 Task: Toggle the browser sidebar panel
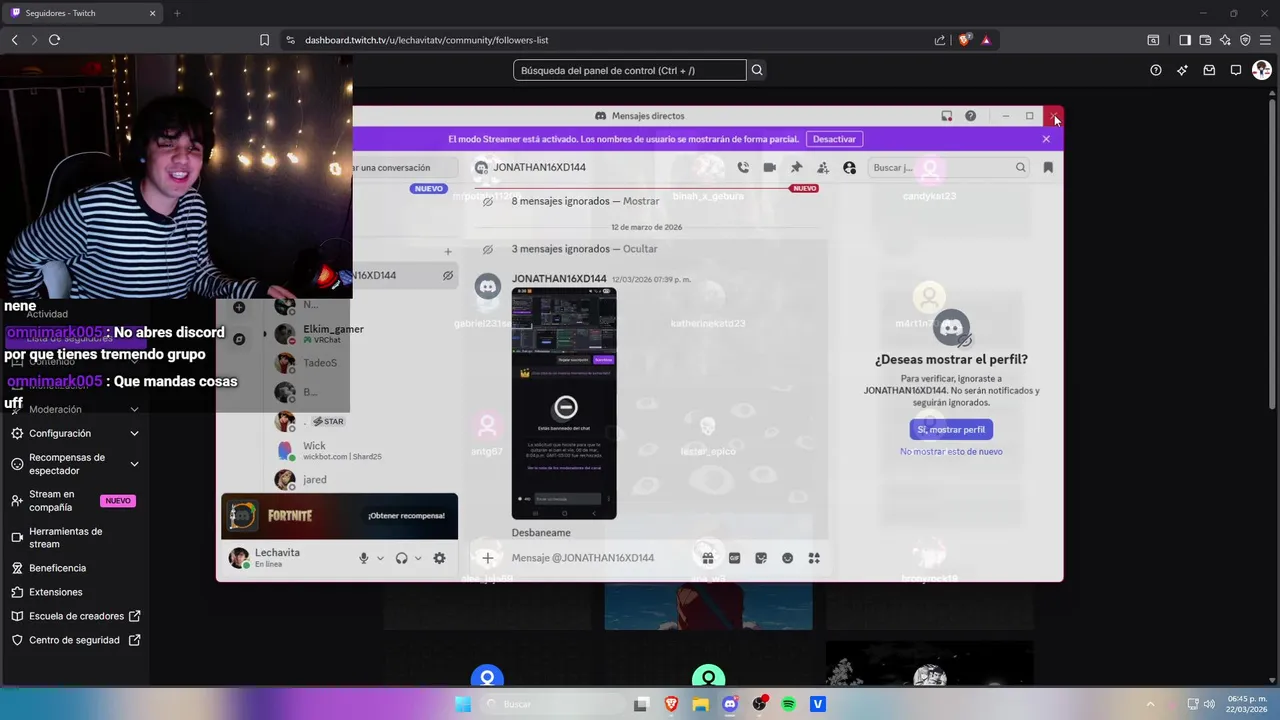click(1185, 40)
